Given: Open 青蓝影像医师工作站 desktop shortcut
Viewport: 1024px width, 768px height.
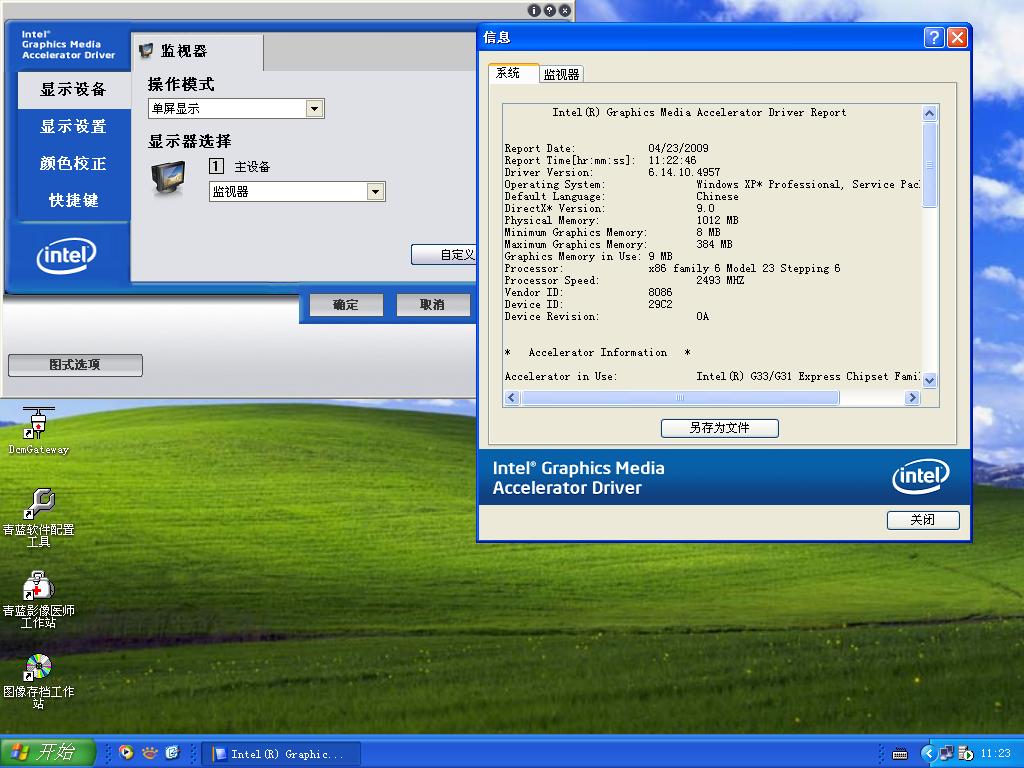Looking at the screenshot, I should (x=39, y=600).
